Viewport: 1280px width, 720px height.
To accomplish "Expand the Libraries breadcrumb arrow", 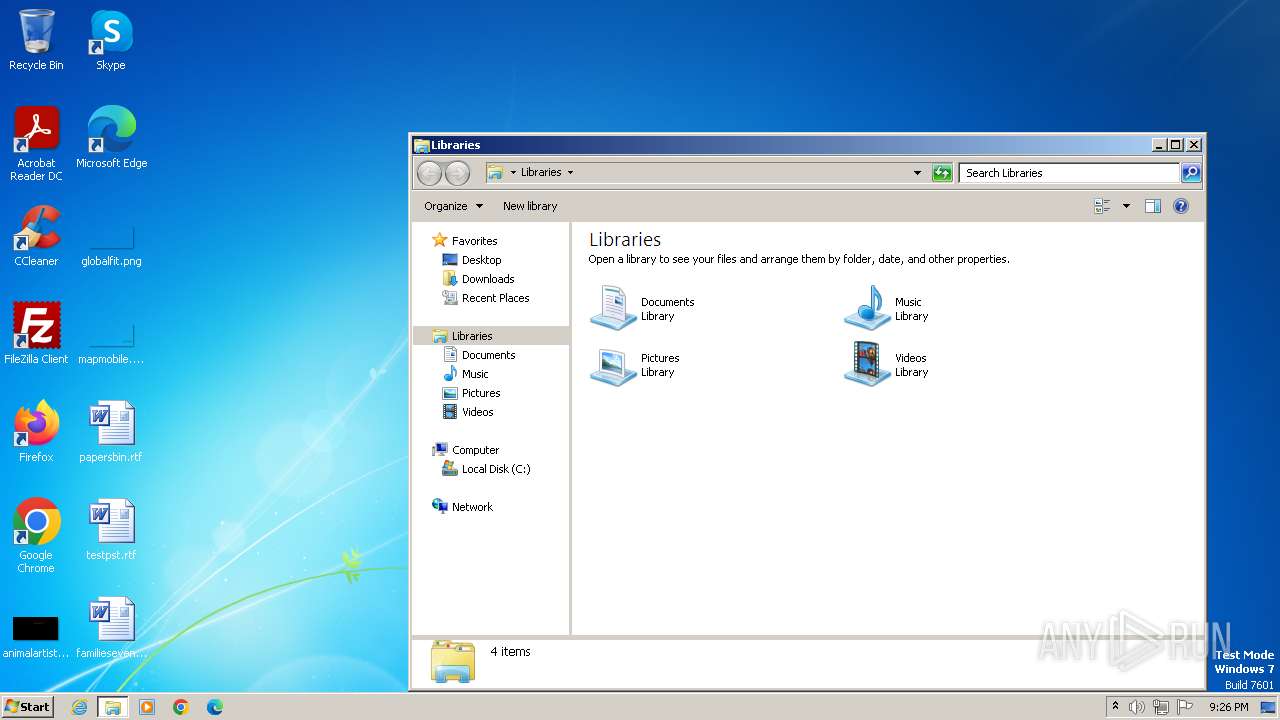I will point(571,172).
